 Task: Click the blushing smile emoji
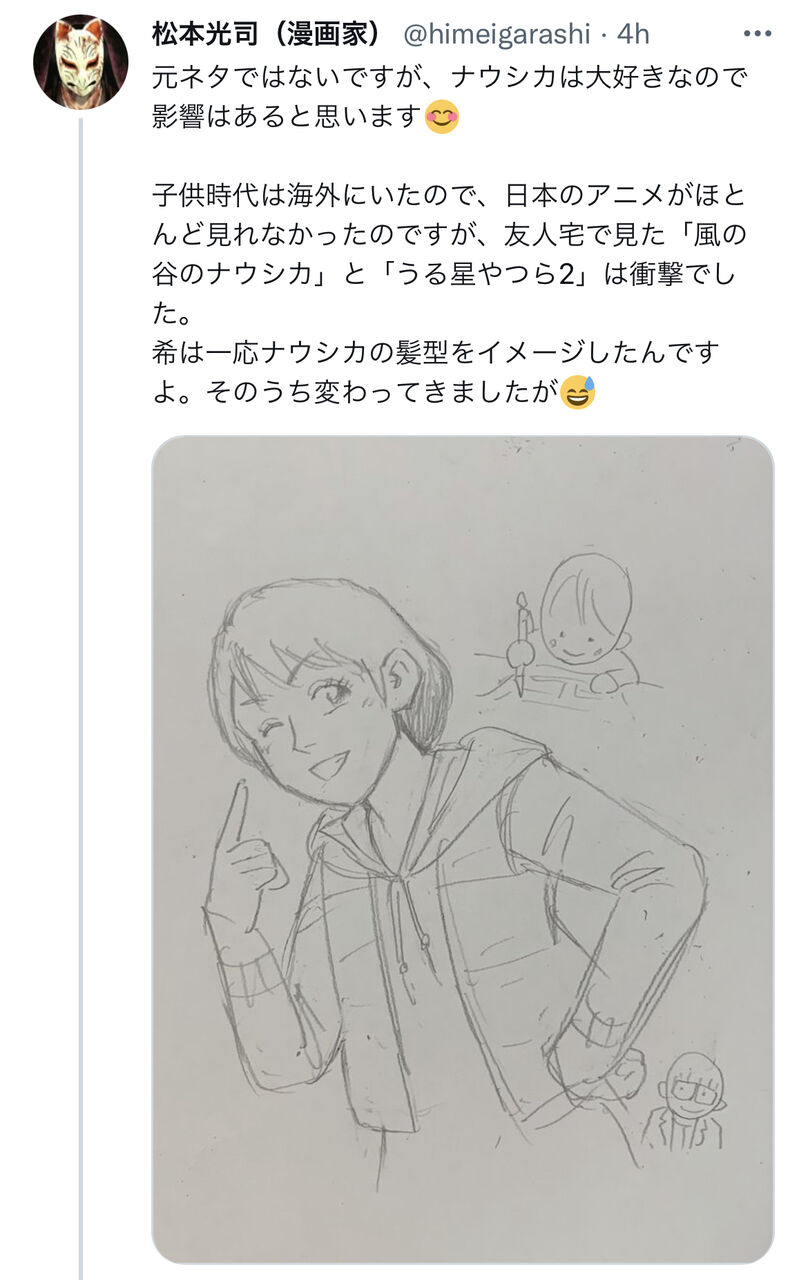click(441, 116)
